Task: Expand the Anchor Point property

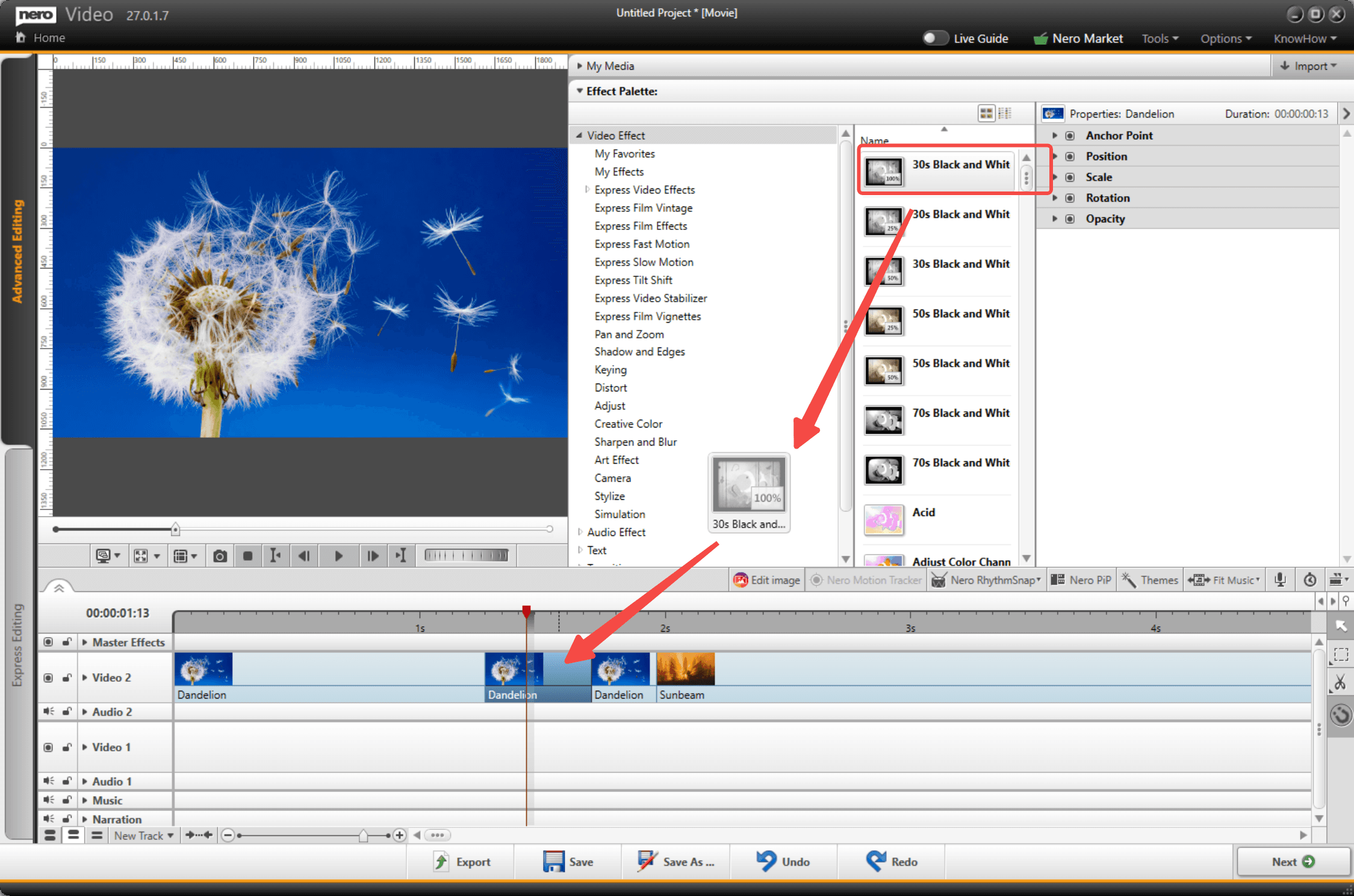Action: click(1054, 135)
